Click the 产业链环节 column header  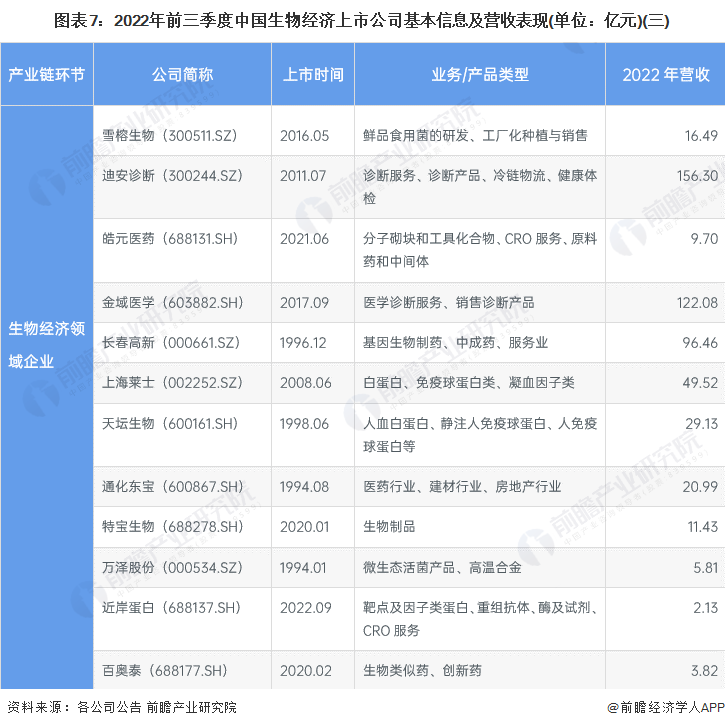click(x=47, y=74)
